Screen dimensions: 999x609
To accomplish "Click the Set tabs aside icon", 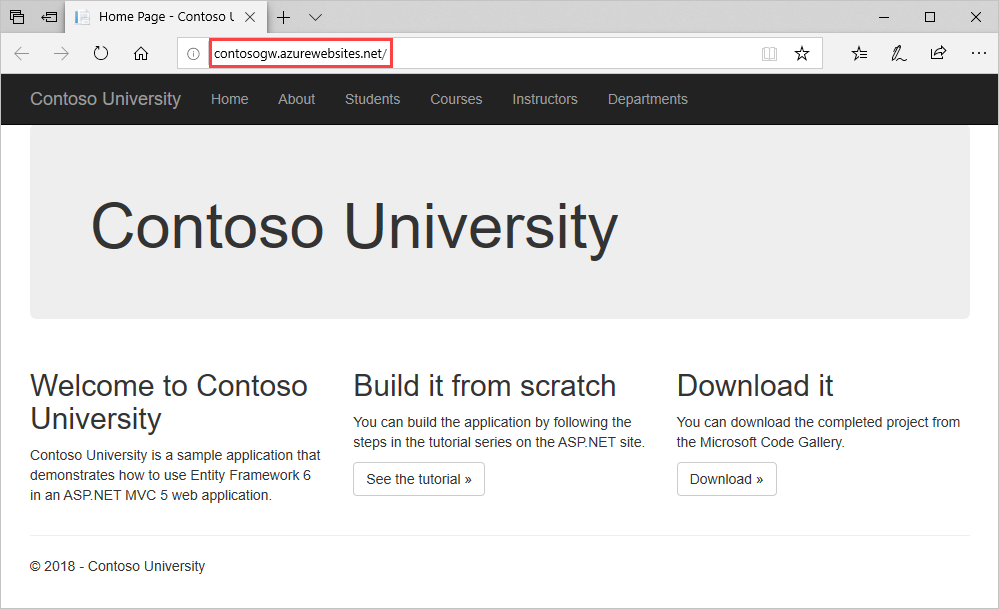I will pos(48,16).
